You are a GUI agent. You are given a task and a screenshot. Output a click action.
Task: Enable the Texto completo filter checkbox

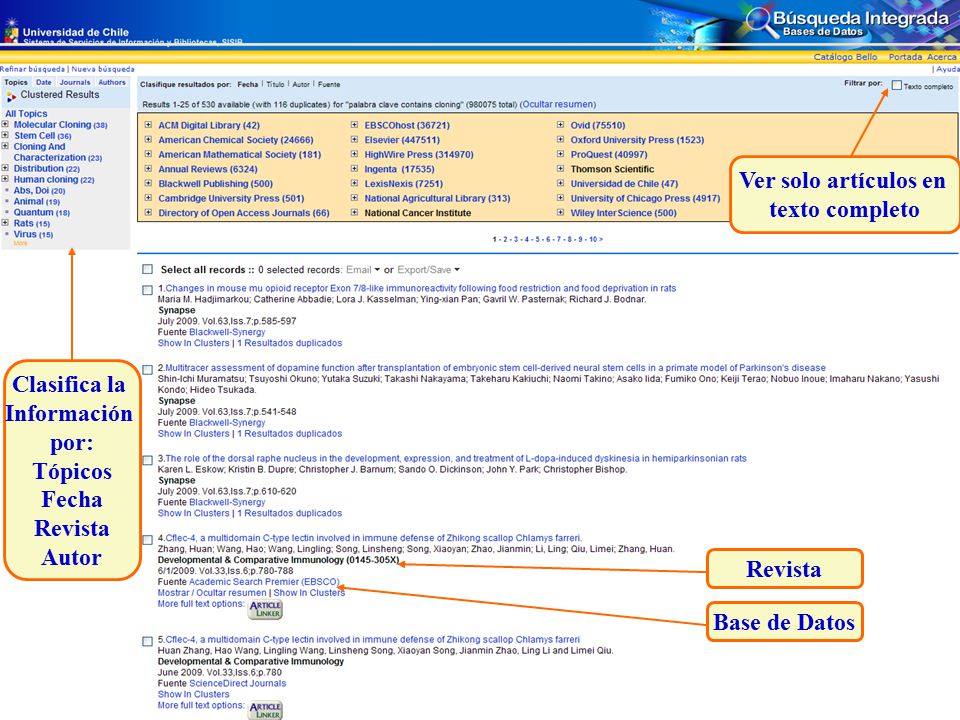tap(896, 85)
